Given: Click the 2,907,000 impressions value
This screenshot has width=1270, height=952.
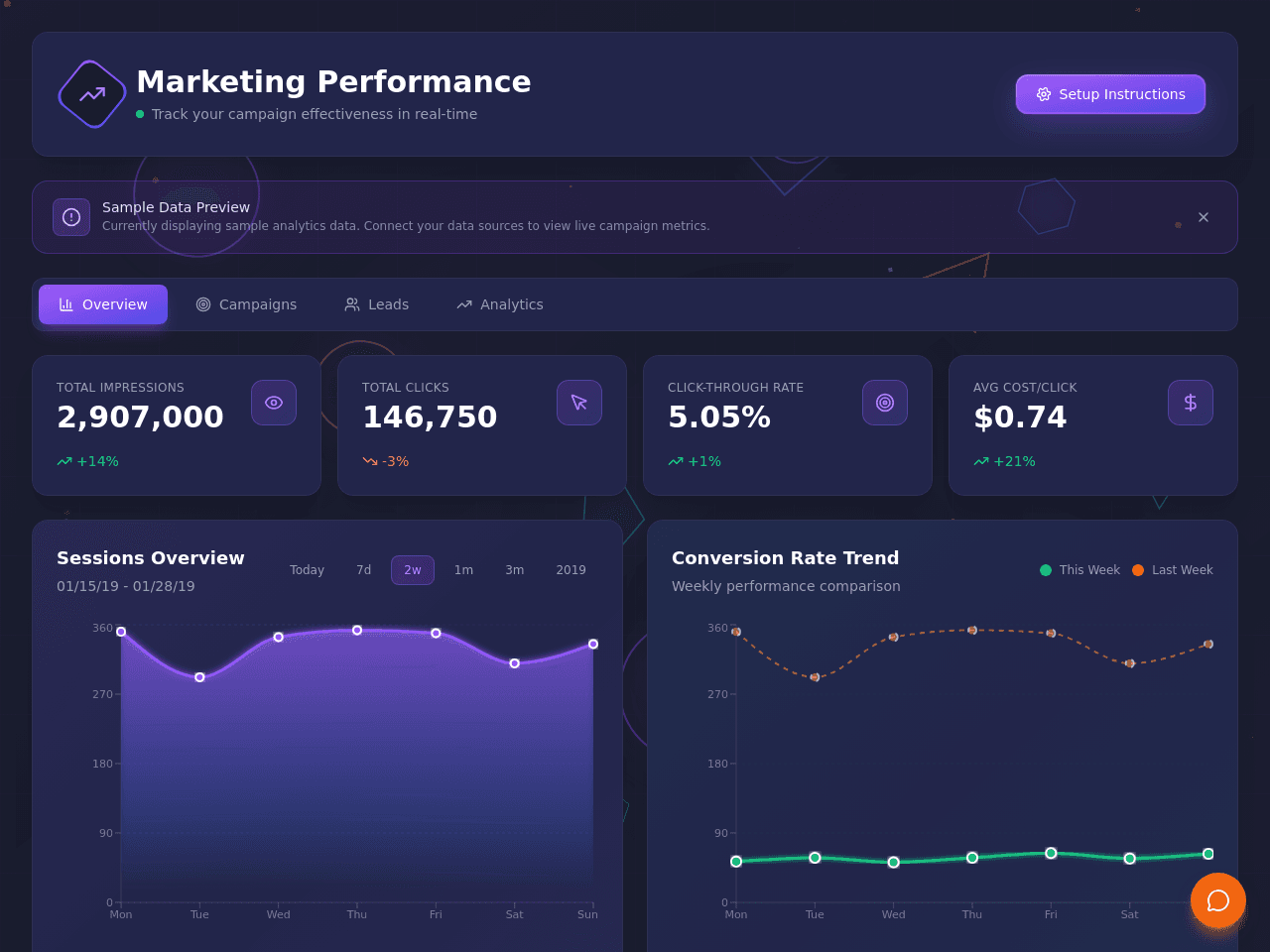Looking at the screenshot, I should coord(140,417).
